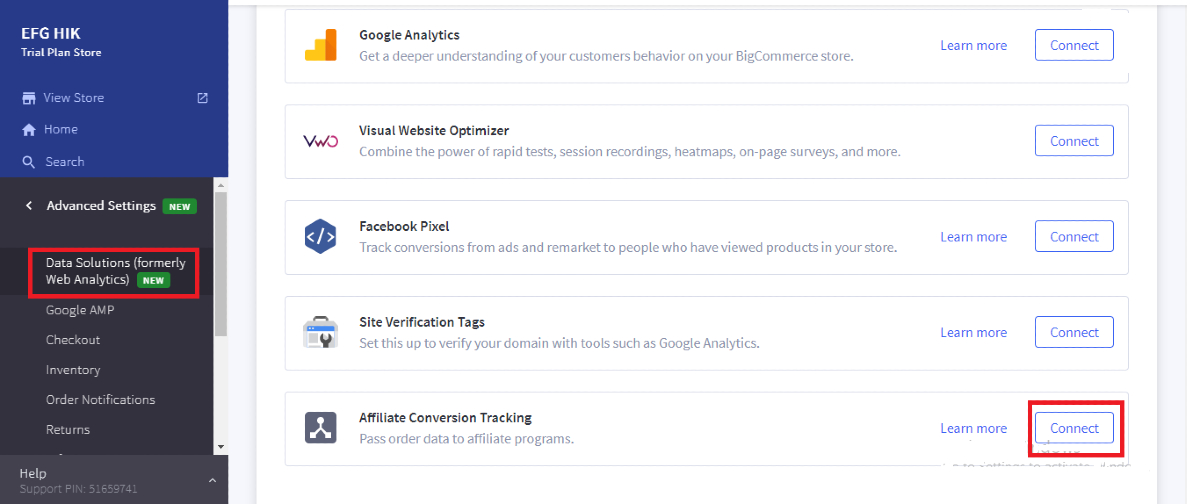Image resolution: width=1200 pixels, height=504 pixels.
Task: Connect Google Analytics
Action: 1074,45
